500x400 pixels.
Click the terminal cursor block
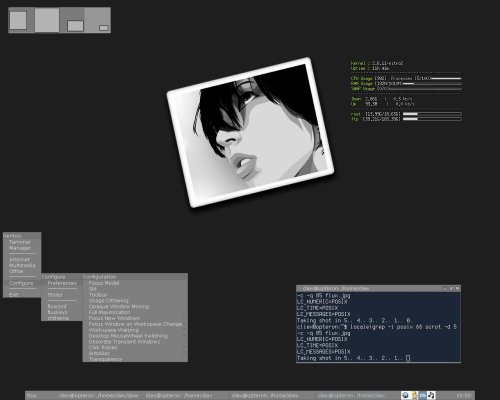pyautogui.click(x=408, y=358)
